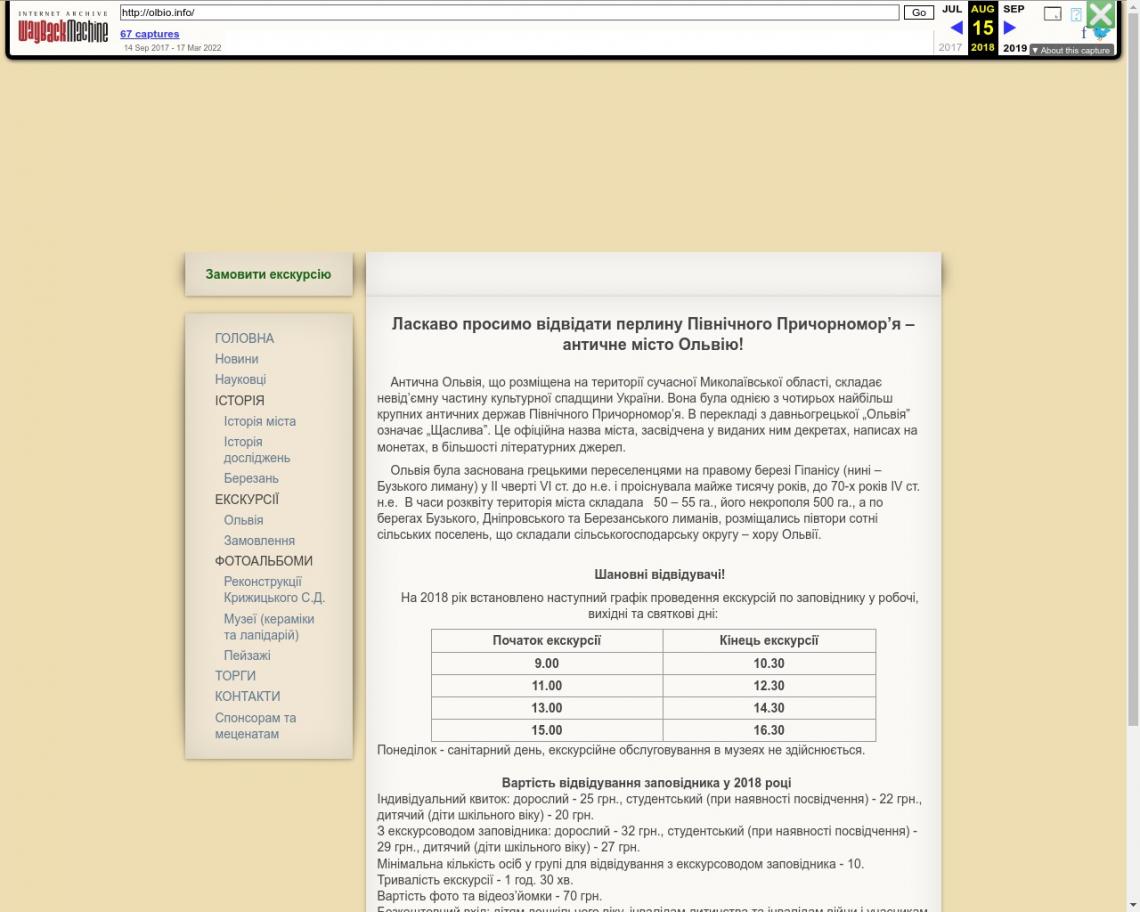Open the ТОРГИ menu item
Screen dimensions: 1140x912
pos(235,676)
